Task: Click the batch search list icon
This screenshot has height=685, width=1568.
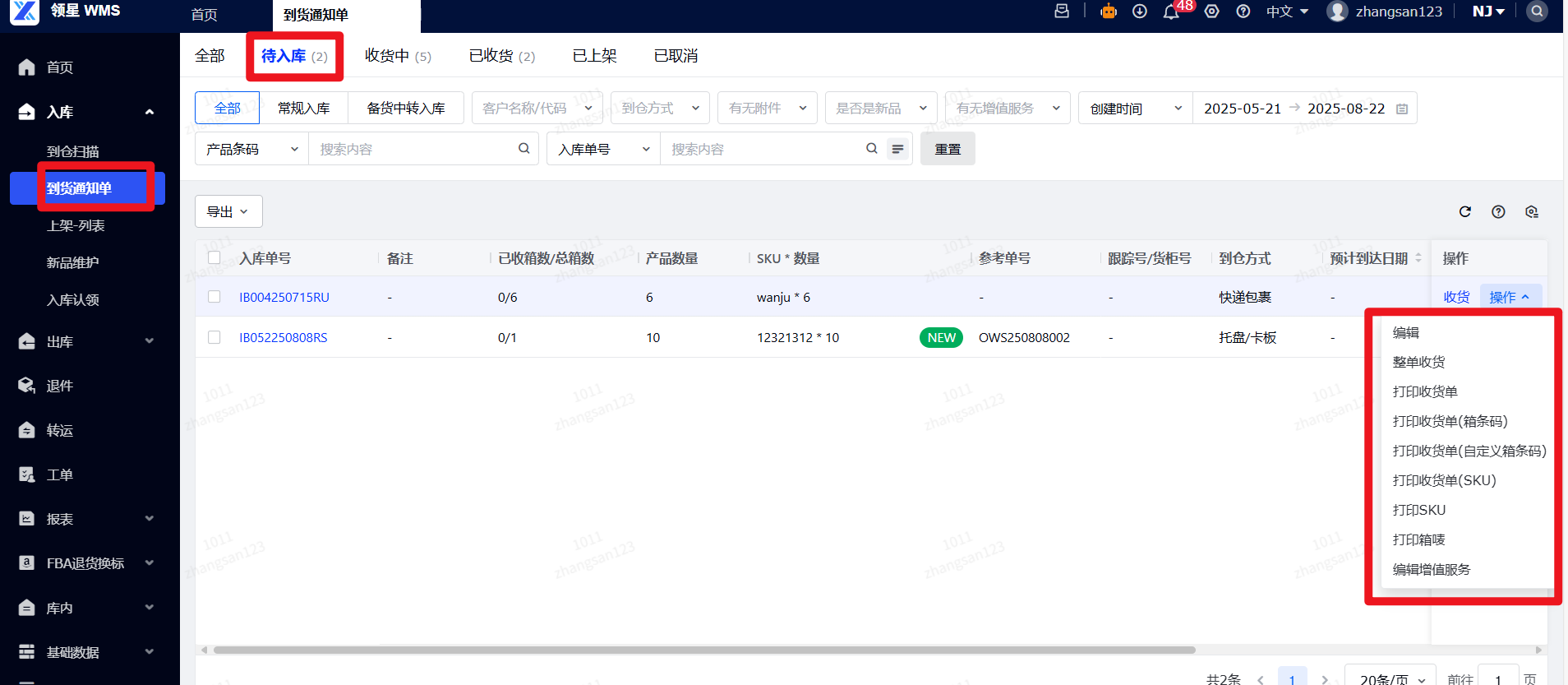Action: coord(897,149)
